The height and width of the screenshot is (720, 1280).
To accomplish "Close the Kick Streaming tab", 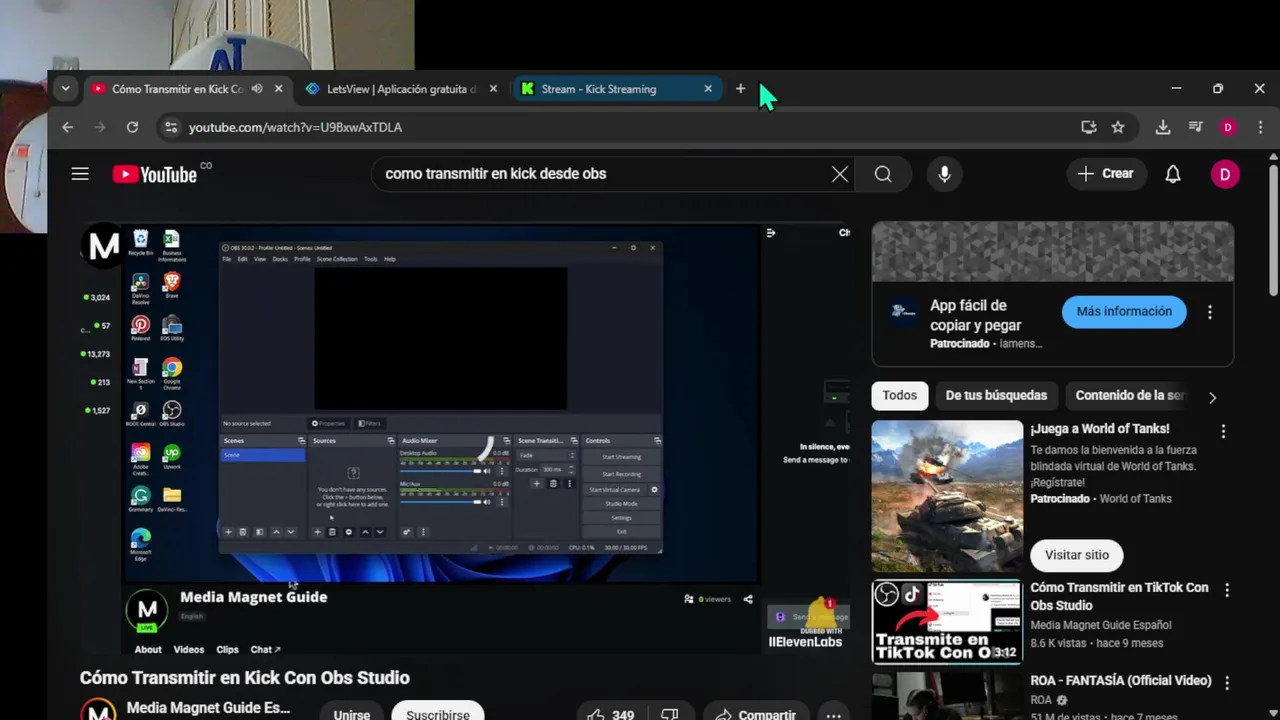I will (708, 89).
